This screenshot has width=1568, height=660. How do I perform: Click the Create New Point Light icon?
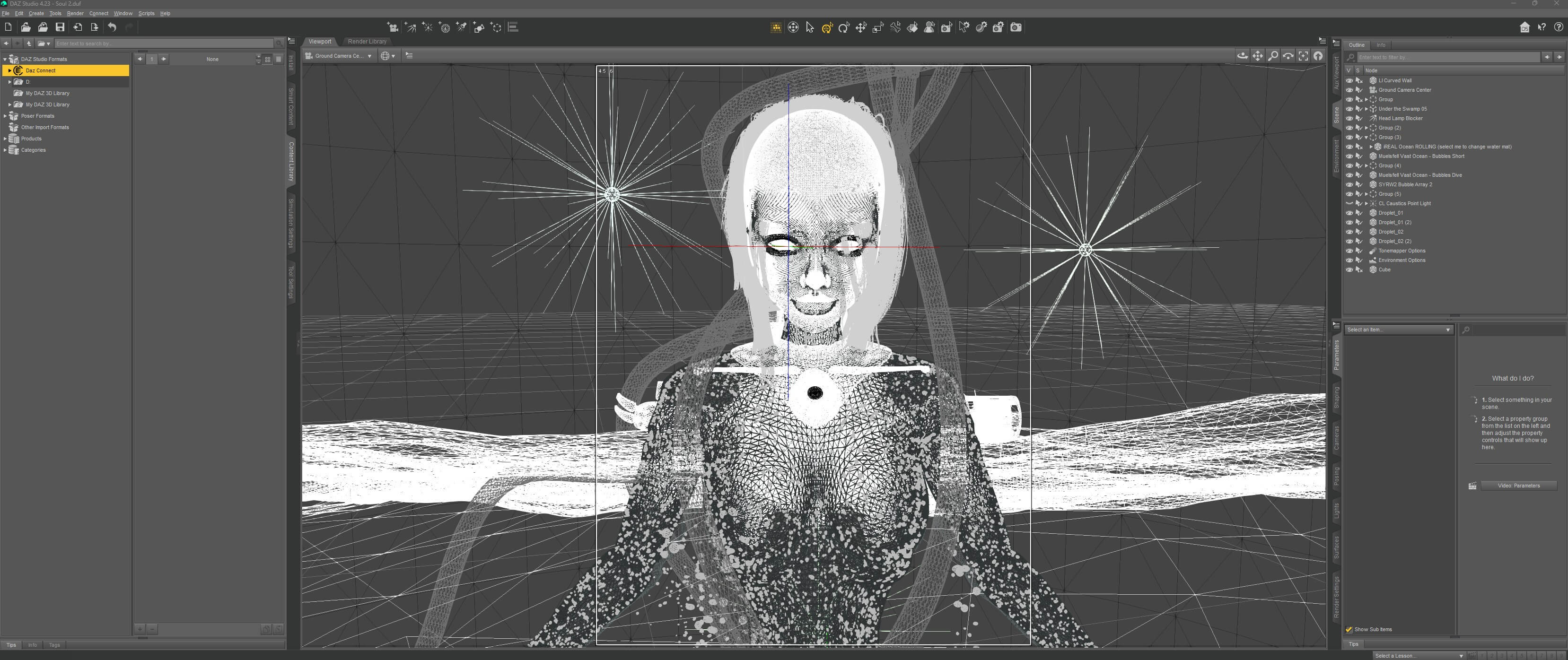coord(428,27)
